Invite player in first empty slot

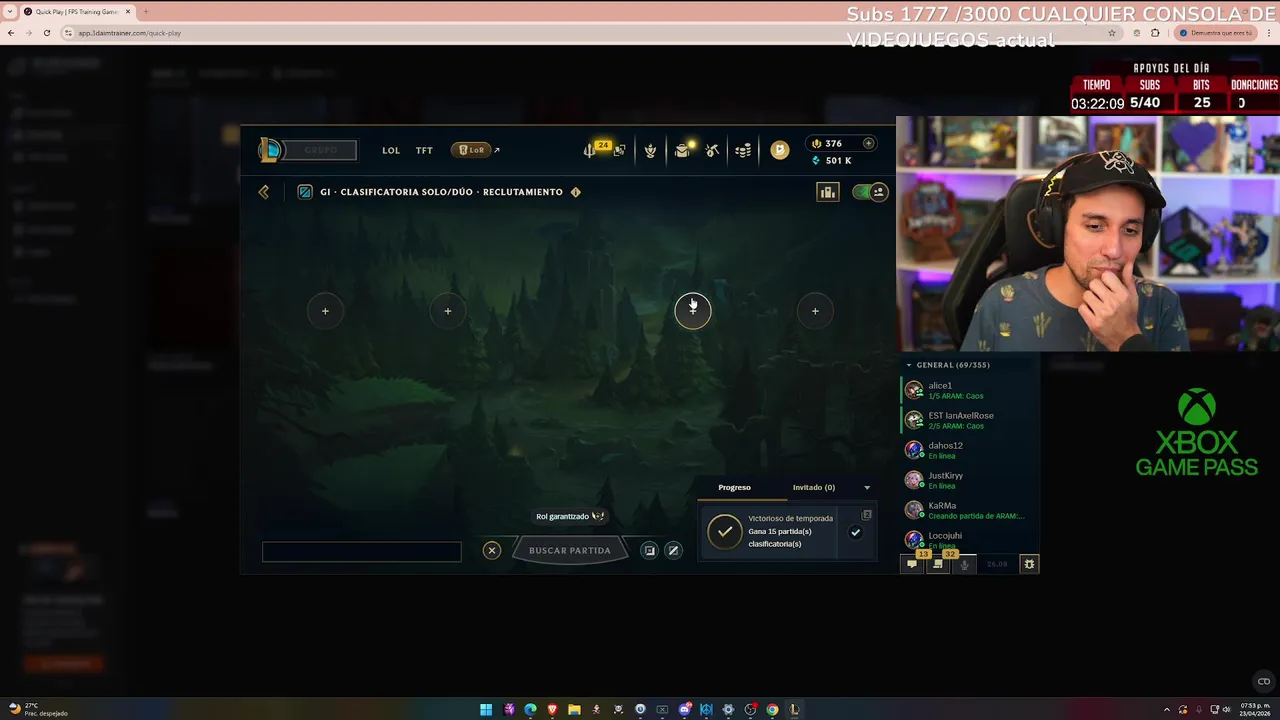click(325, 311)
